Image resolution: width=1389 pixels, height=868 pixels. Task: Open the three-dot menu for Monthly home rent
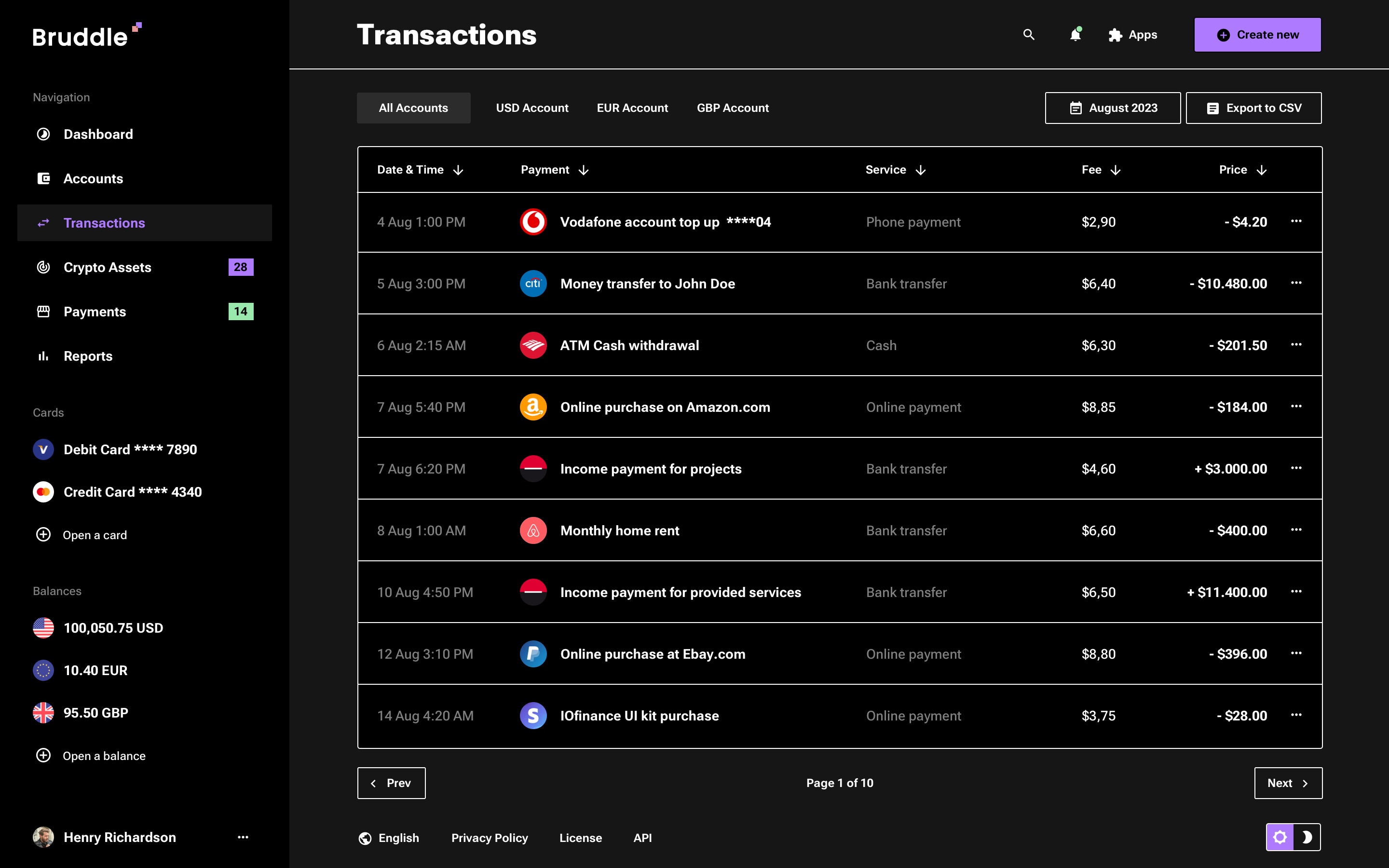pos(1295,530)
